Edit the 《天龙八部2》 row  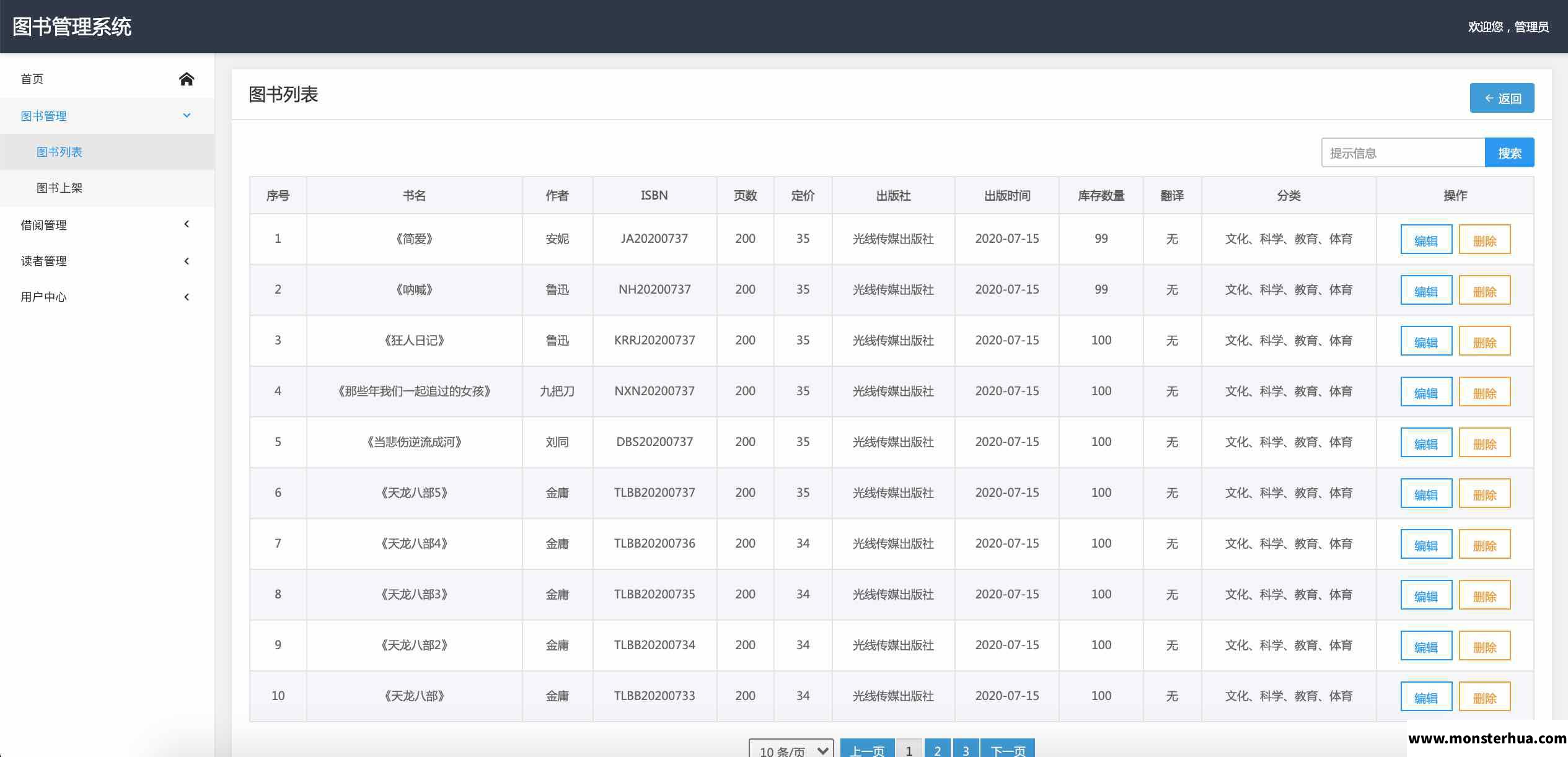click(1426, 645)
